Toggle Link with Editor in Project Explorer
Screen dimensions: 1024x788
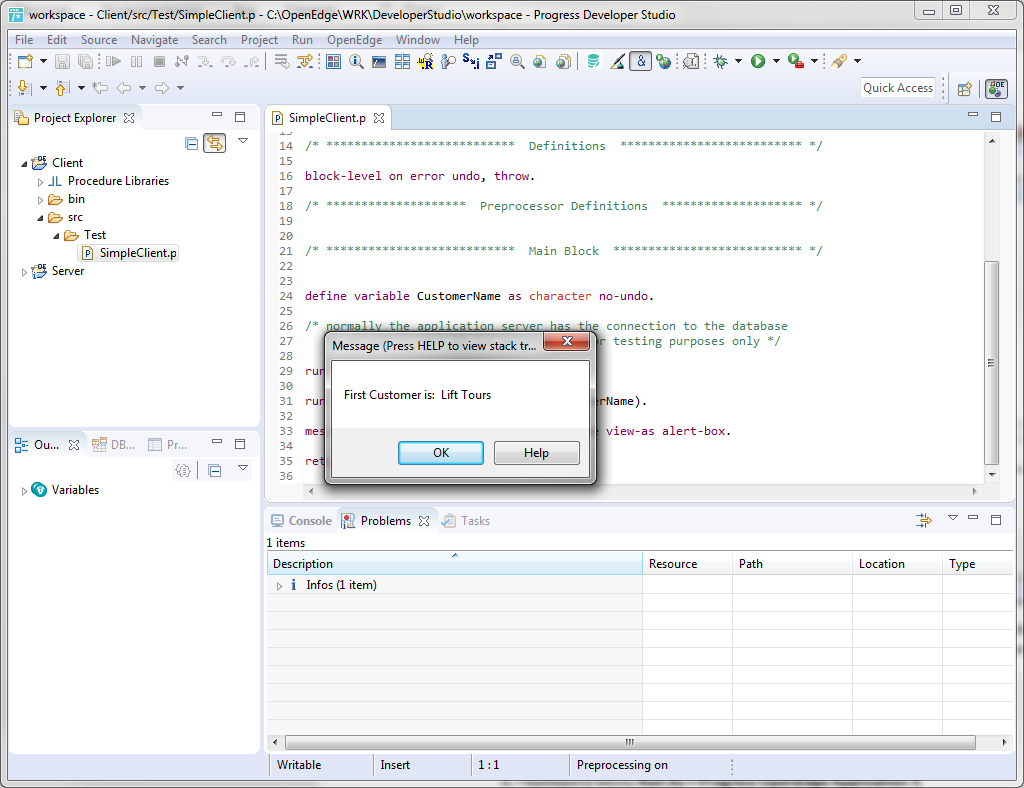pyautogui.click(x=215, y=143)
